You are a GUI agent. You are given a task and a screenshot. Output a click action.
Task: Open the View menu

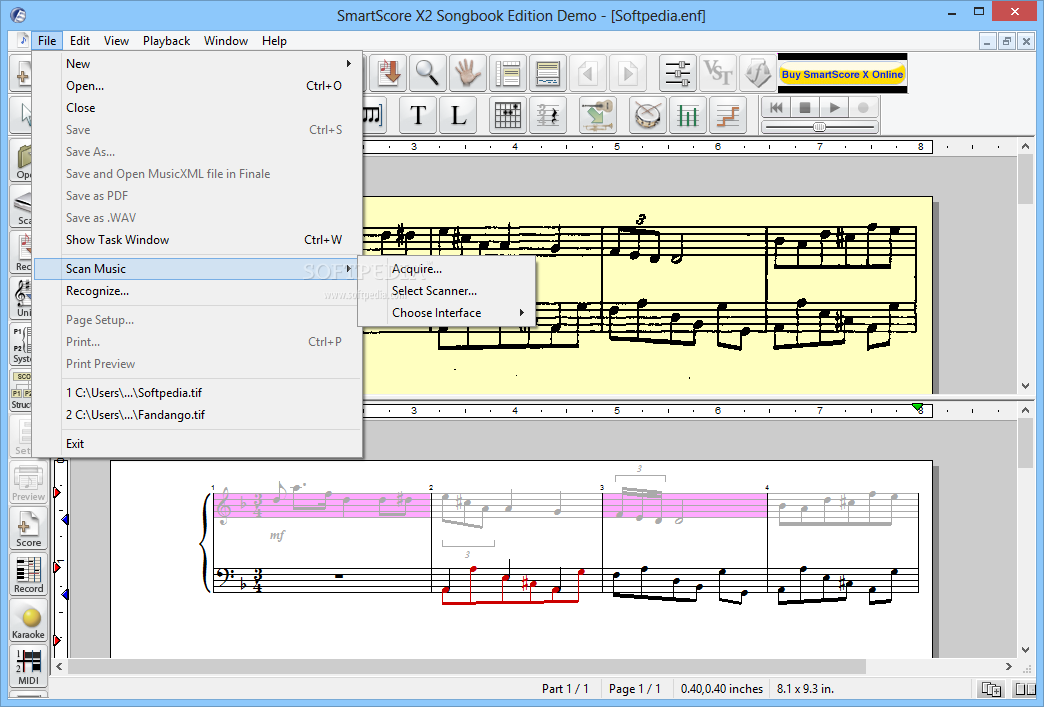coord(116,41)
